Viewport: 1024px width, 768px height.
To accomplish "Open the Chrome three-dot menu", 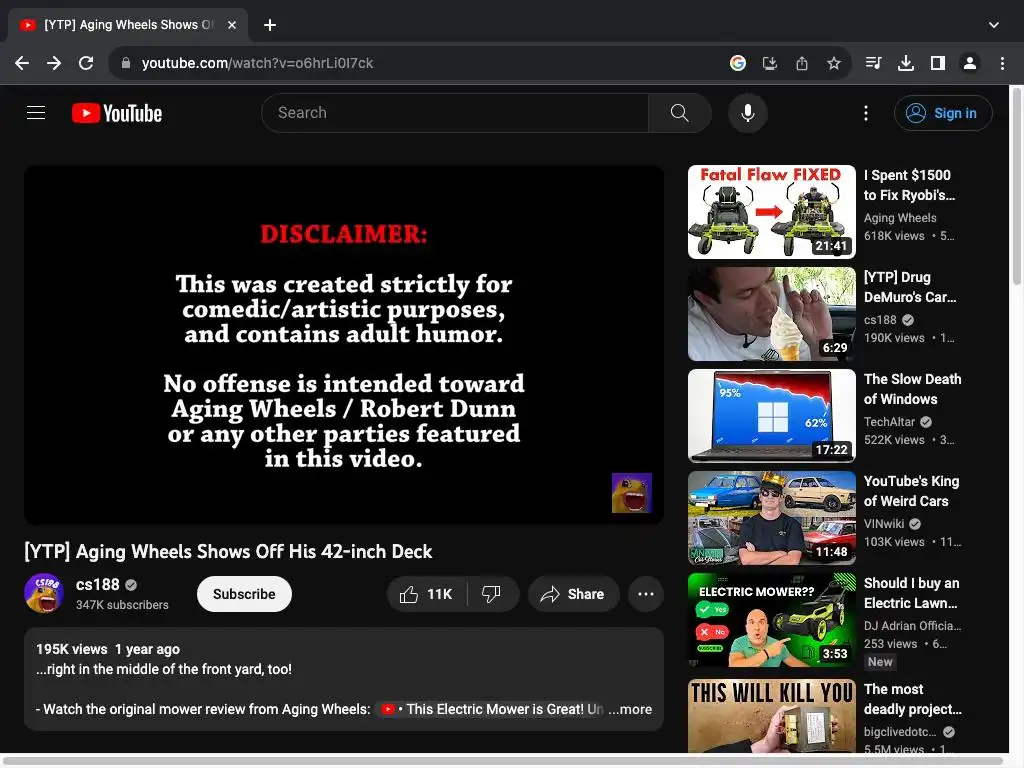I will click(1002, 63).
